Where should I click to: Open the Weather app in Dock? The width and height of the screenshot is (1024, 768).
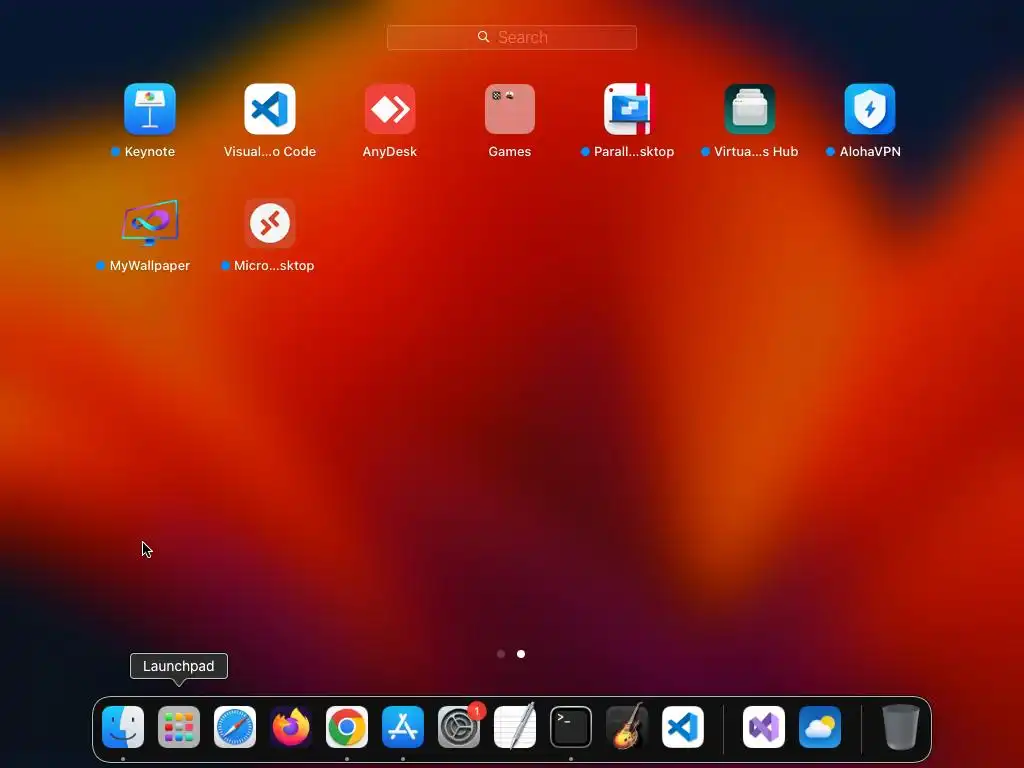click(820, 727)
